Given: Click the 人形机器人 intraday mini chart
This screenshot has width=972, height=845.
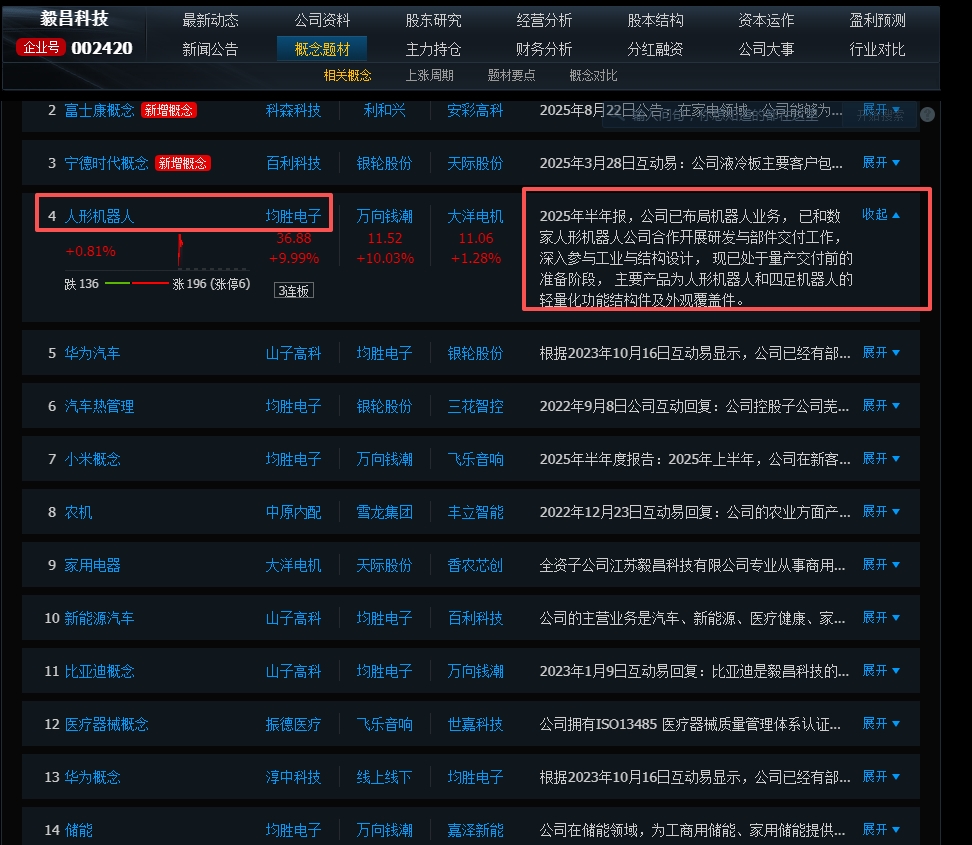Looking at the screenshot, I should [x=157, y=251].
